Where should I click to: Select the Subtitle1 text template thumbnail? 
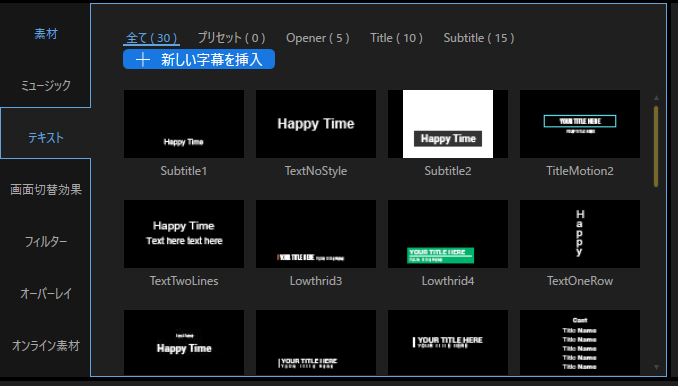click(x=184, y=124)
